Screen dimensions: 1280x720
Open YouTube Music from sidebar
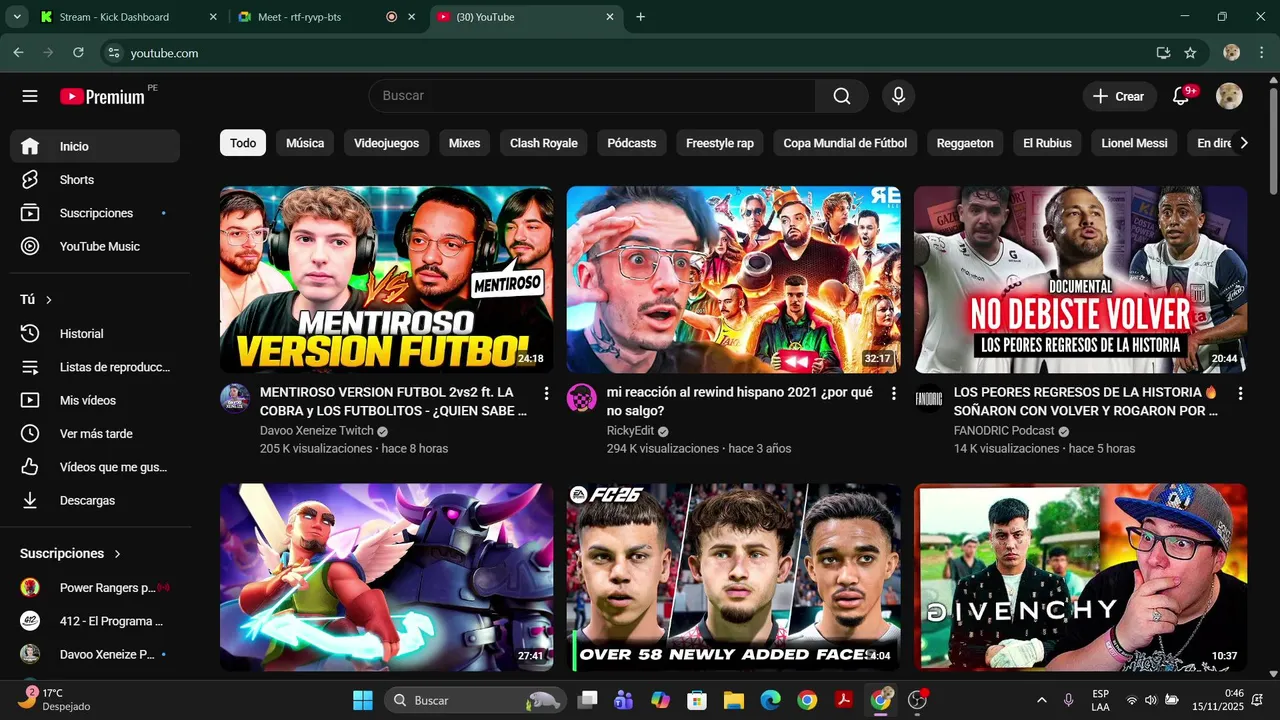96,246
